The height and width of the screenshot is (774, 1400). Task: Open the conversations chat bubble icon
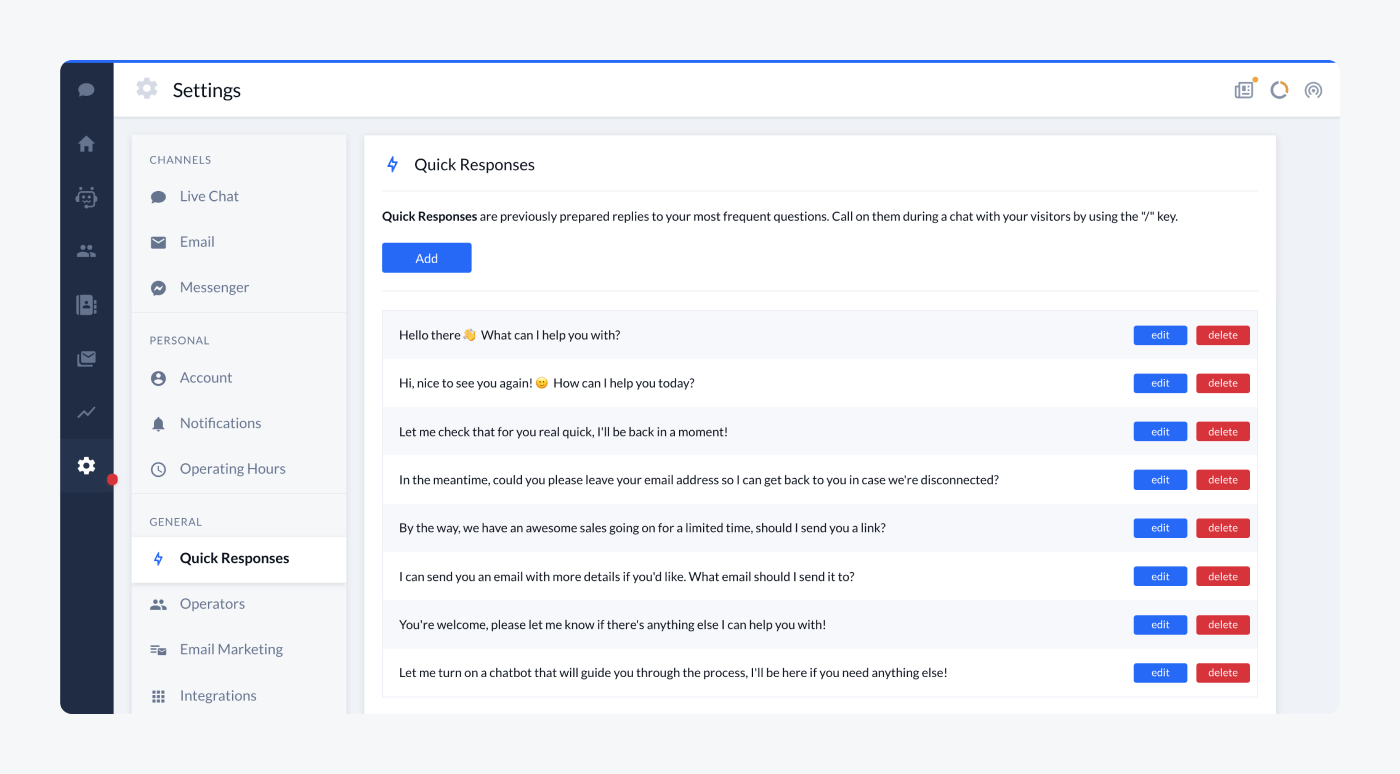[86, 89]
